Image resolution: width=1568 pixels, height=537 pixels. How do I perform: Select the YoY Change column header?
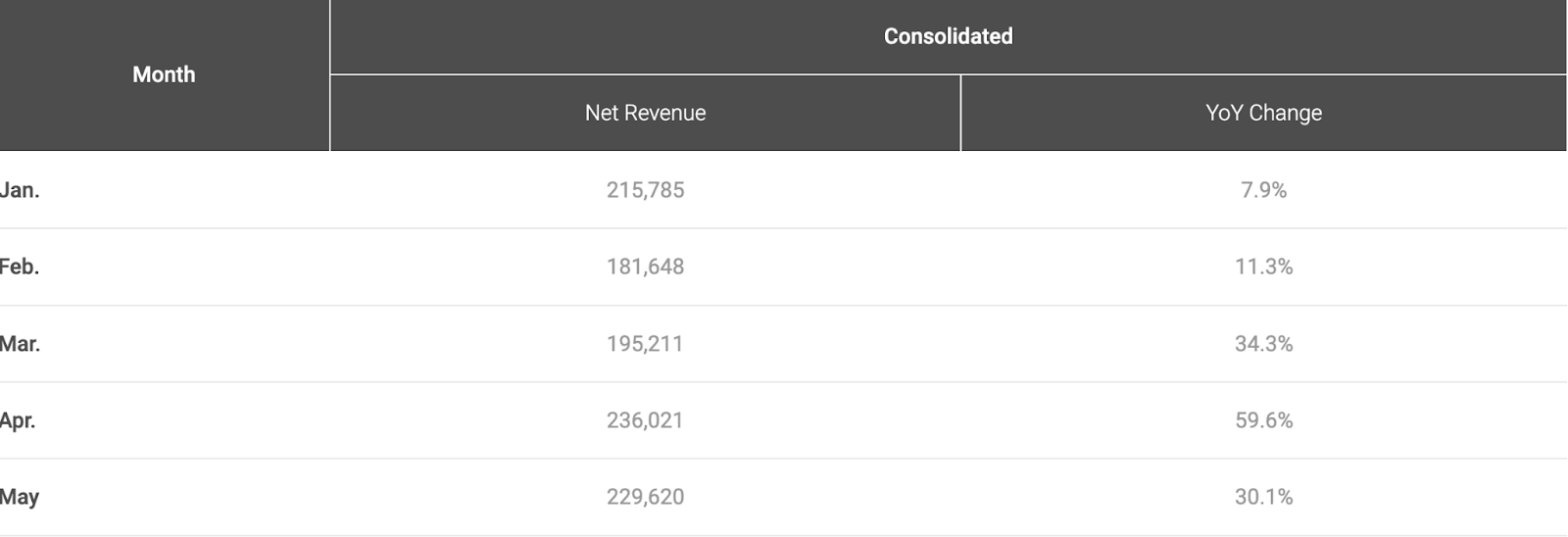click(1263, 113)
